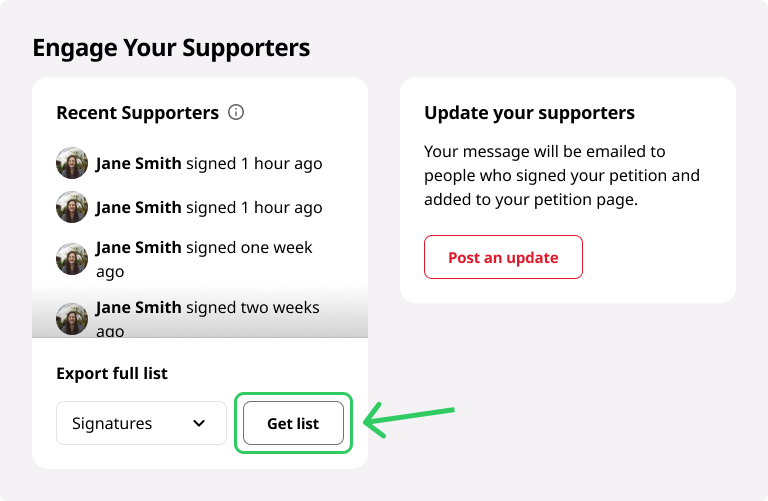The width and height of the screenshot is (768, 501).
Task: Open the avatar of the second listed supporter
Action: tap(72, 207)
